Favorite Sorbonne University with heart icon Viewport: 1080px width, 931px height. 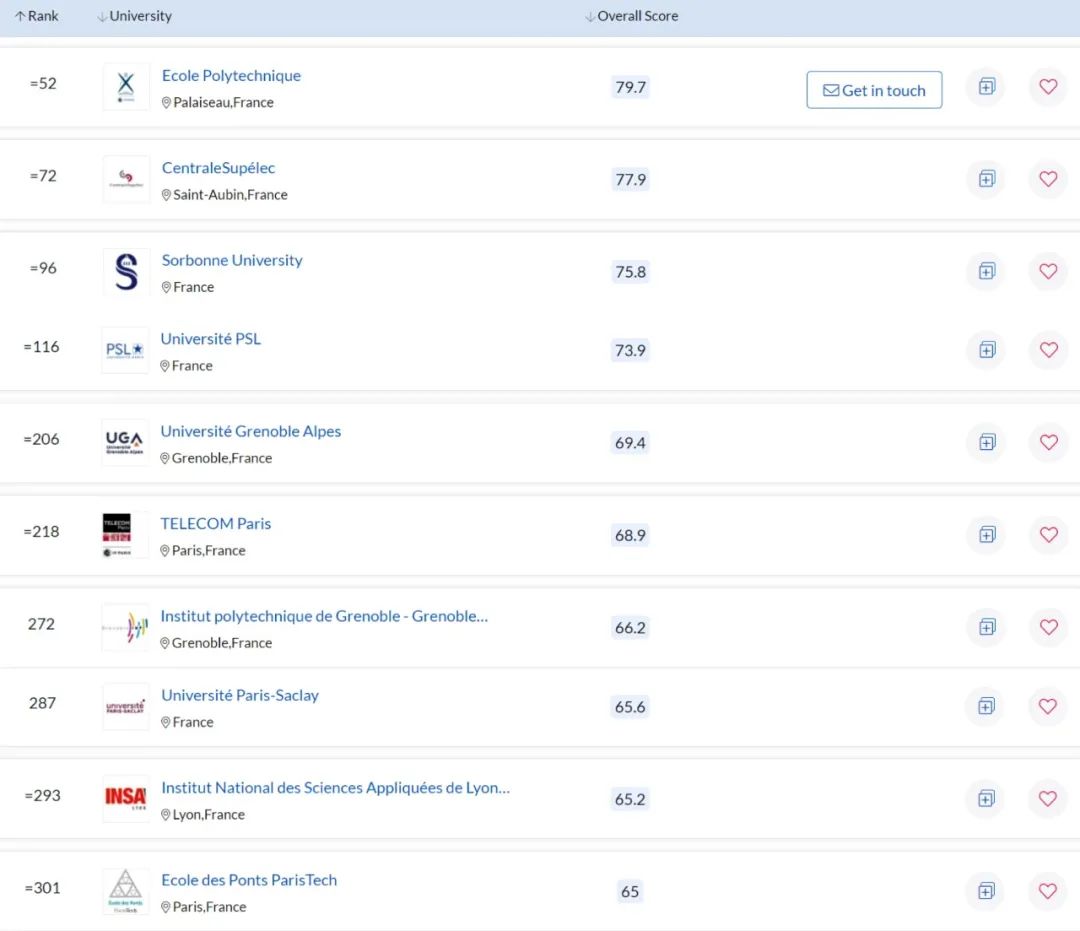(1048, 271)
